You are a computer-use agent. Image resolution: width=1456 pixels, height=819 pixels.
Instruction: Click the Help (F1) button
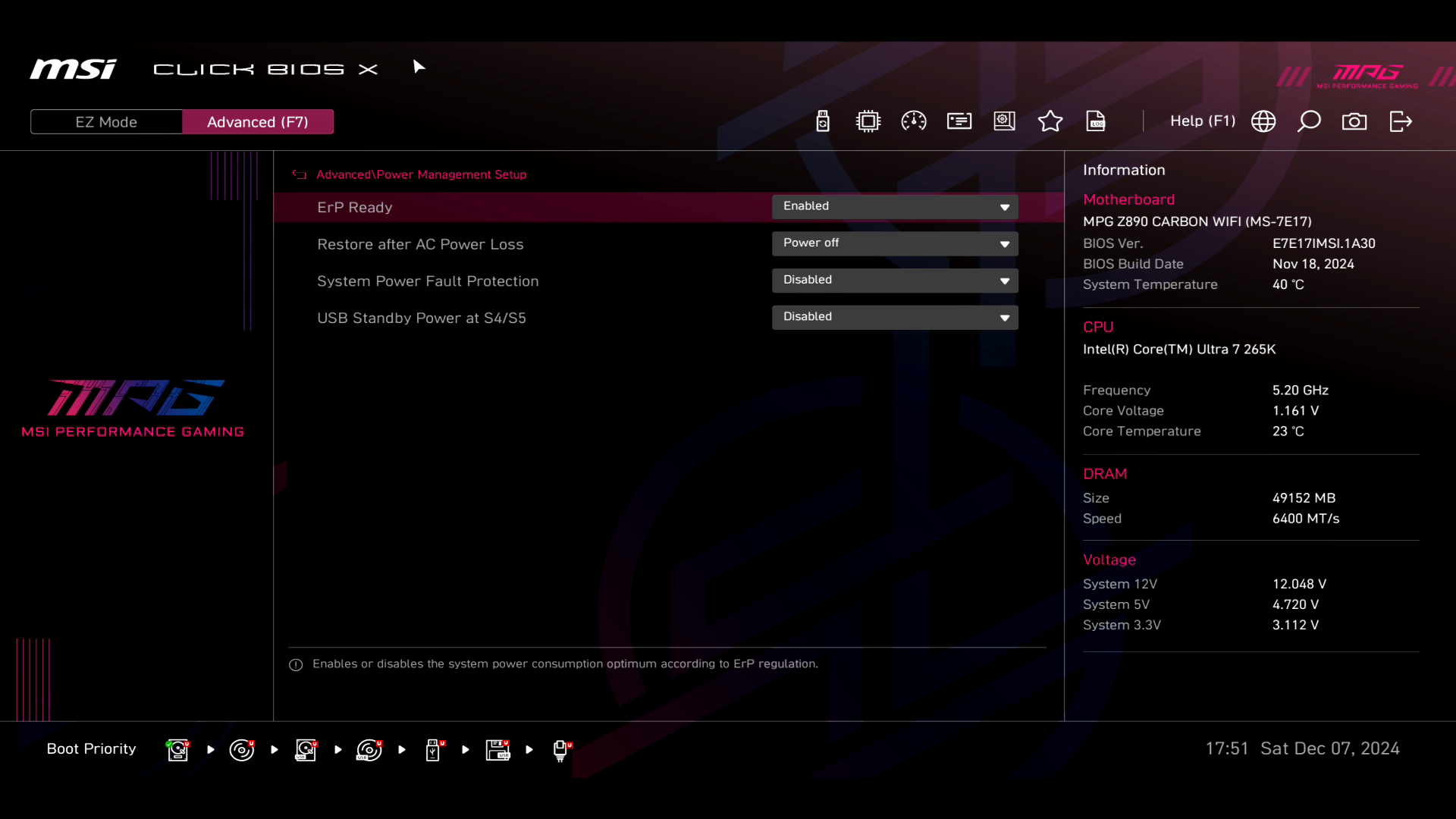click(x=1203, y=121)
